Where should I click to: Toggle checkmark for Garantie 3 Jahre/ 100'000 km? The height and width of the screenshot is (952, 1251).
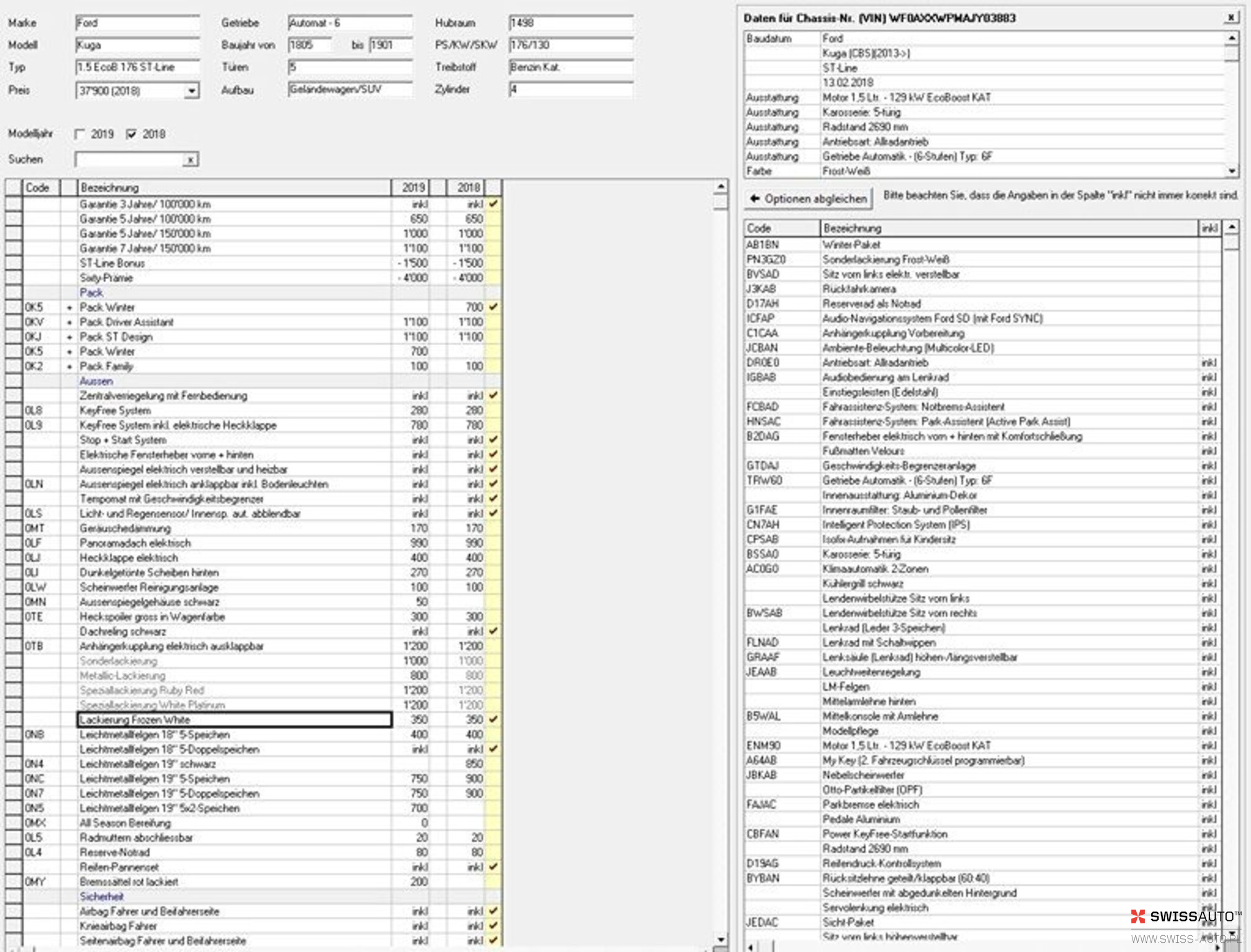(x=493, y=204)
